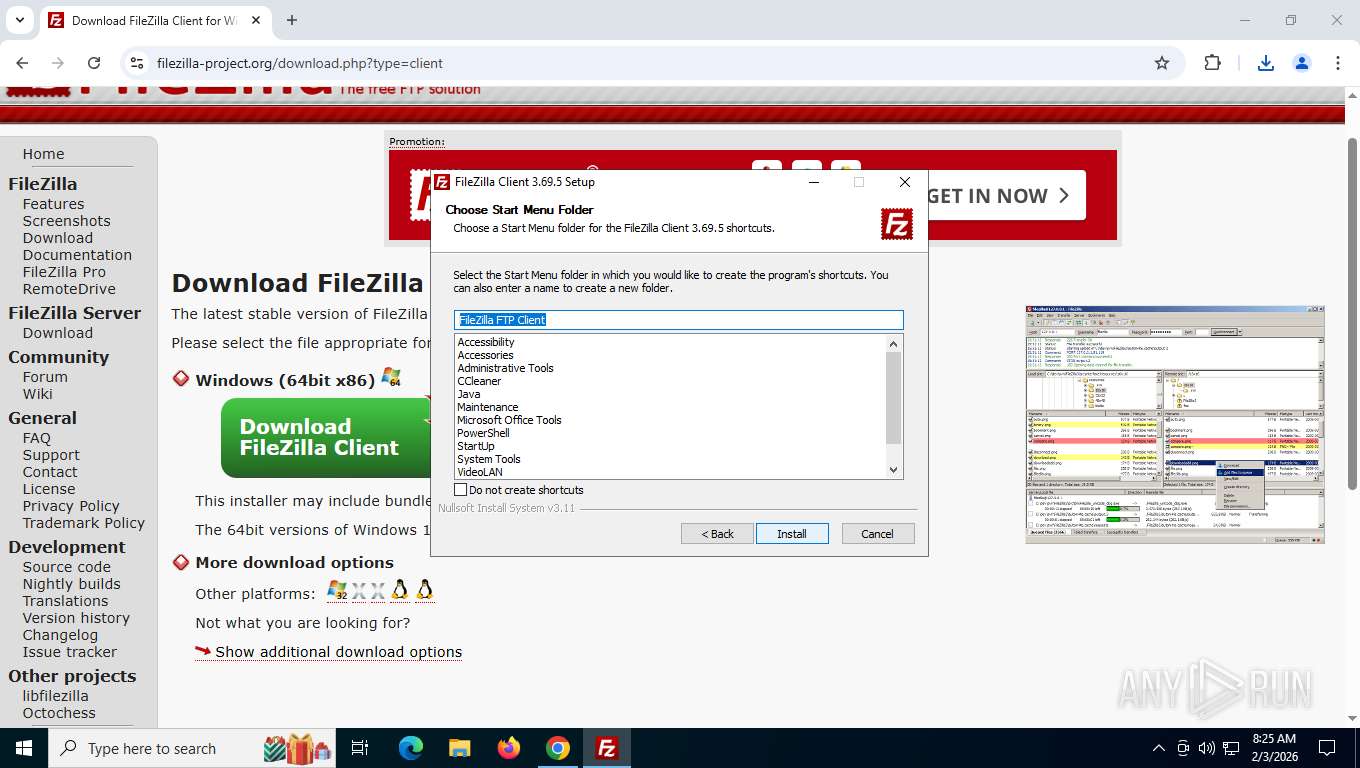1360x768 pixels.
Task: Open Screenshots in the sidebar
Action: [66, 221]
